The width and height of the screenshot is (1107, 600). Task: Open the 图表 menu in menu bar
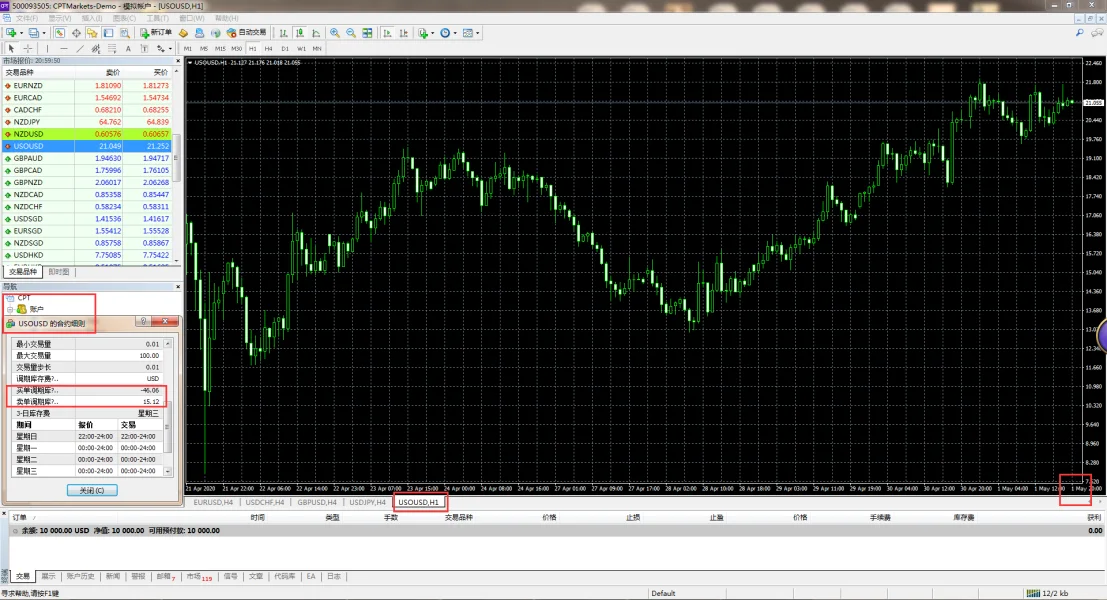(x=124, y=18)
